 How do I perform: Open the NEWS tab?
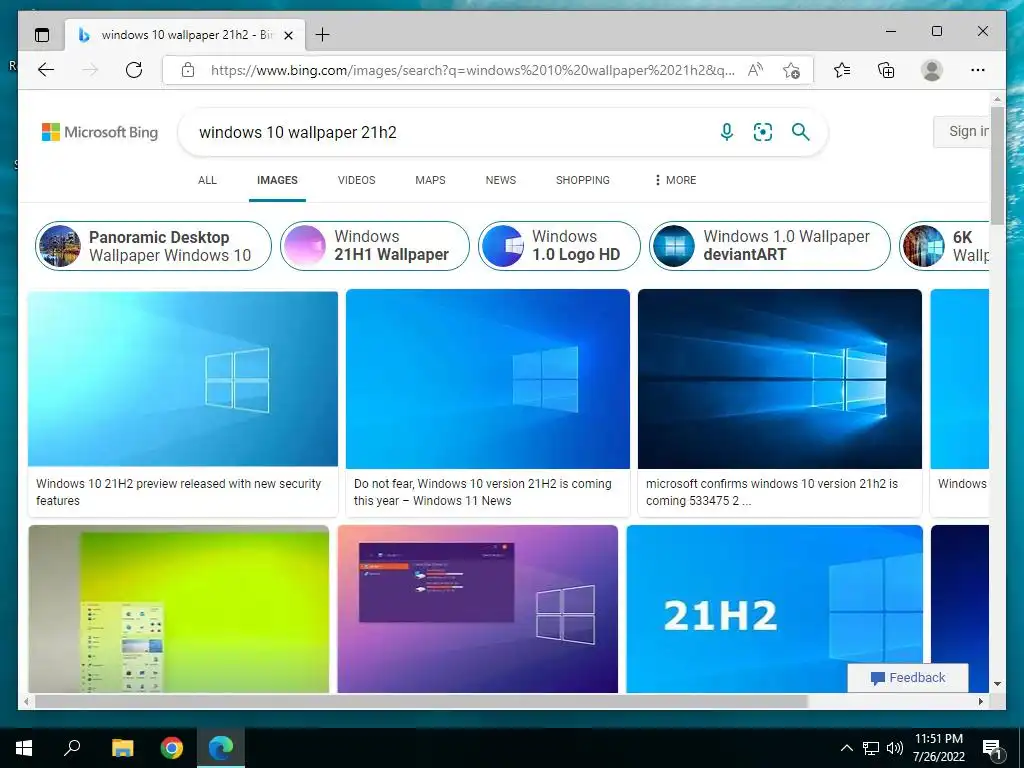[501, 180]
